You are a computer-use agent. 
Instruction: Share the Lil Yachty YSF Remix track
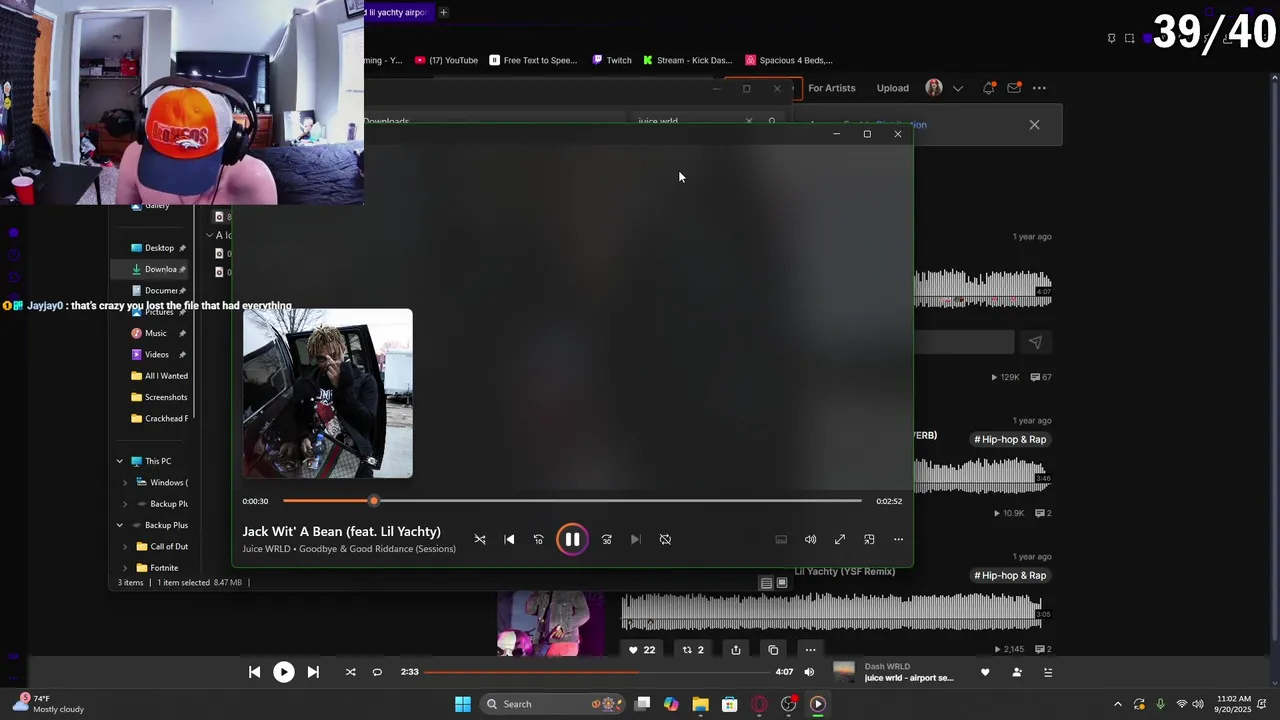[x=735, y=650]
